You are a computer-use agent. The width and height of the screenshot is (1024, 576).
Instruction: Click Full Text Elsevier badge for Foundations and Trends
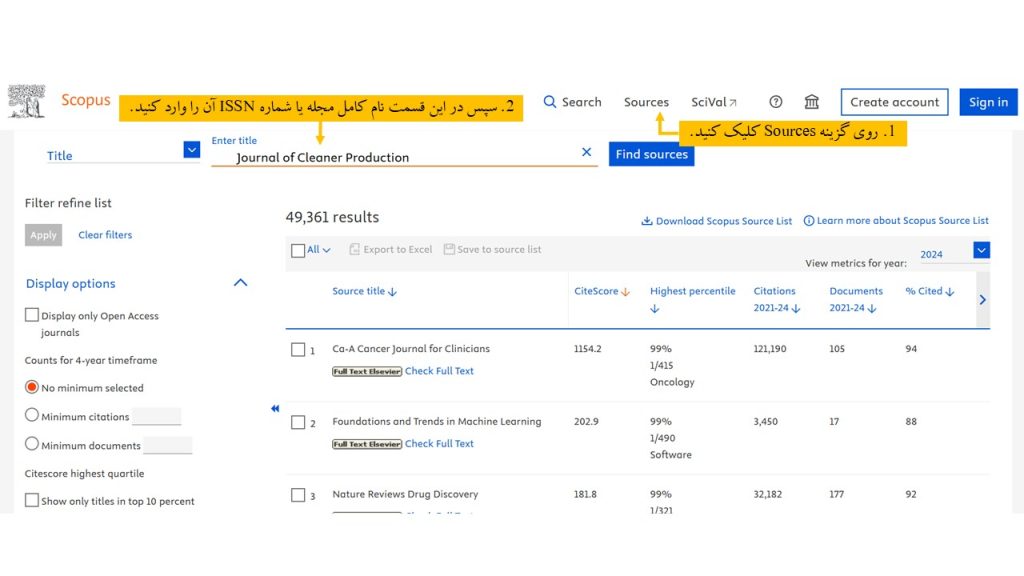[x=367, y=444]
